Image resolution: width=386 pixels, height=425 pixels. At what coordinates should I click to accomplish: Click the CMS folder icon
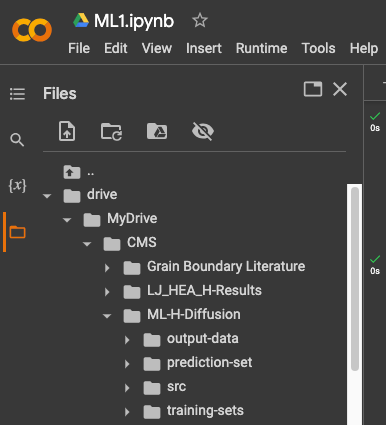pos(112,244)
